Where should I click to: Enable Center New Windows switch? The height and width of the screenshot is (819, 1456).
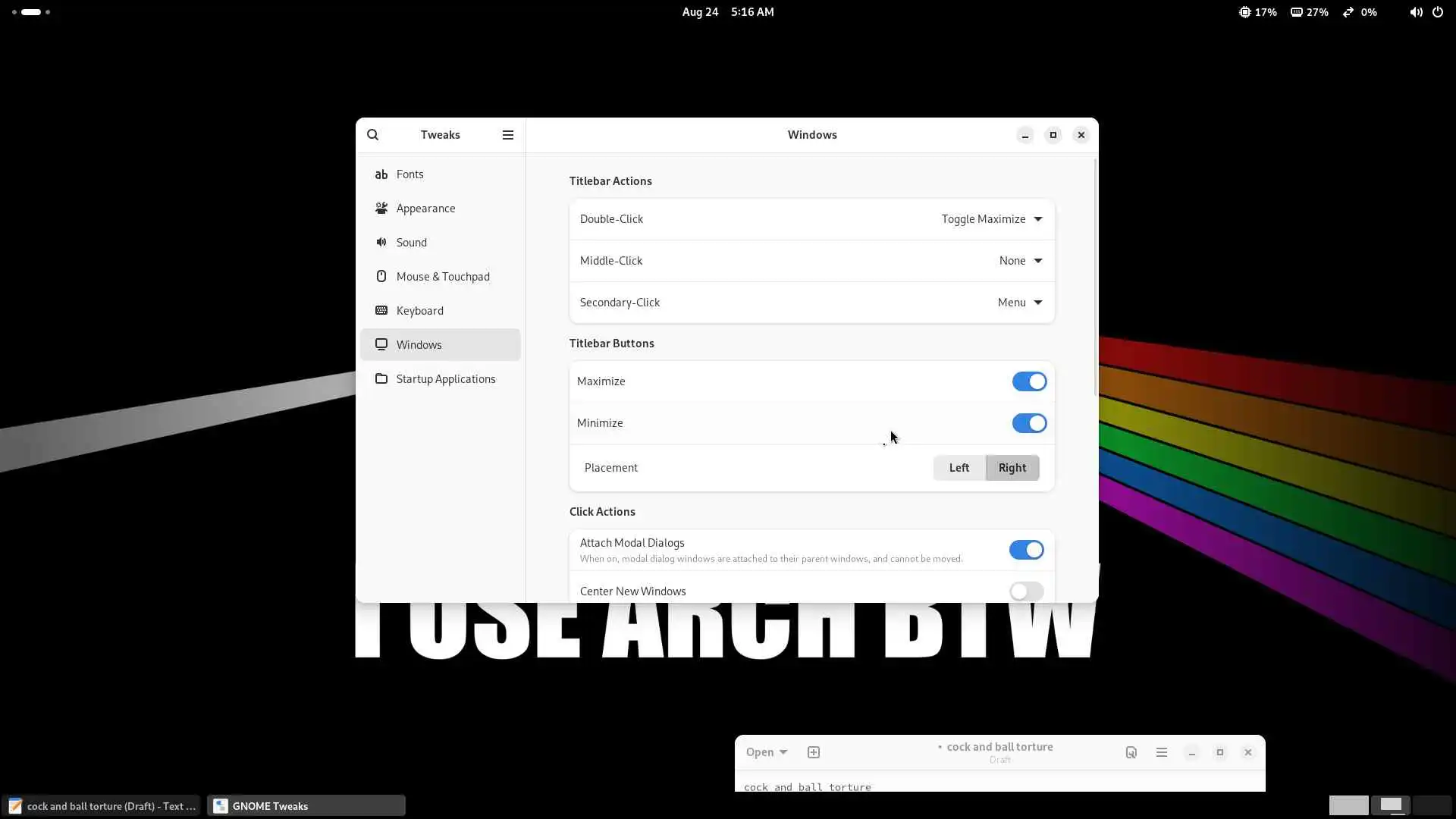click(x=1025, y=591)
